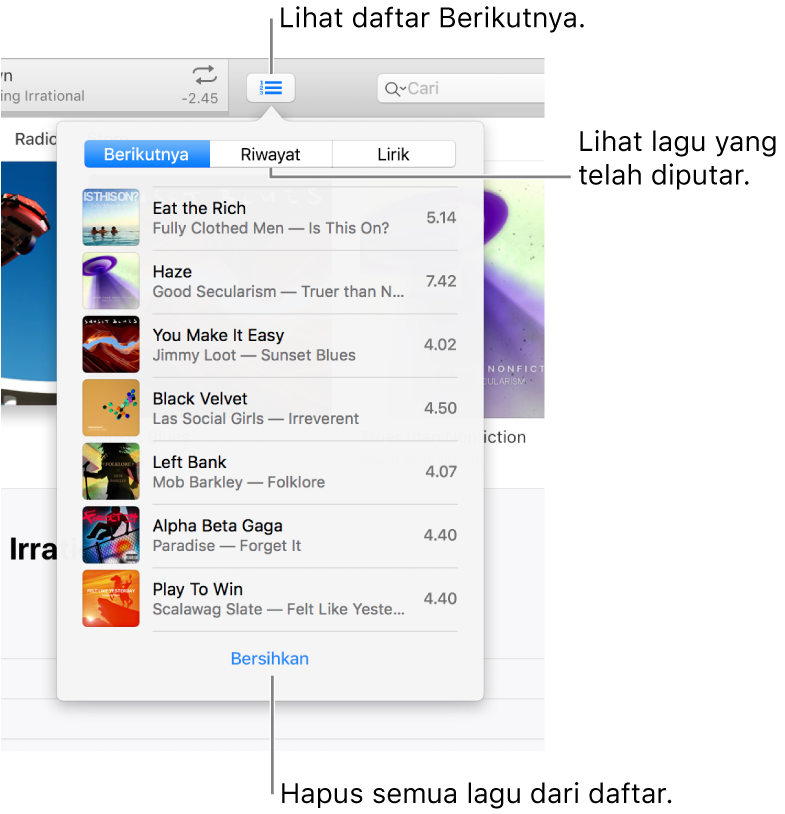The image size is (785, 814).
Task: Click Scalawag Slate — Felt Like Yeste... subtitle
Action: [279, 609]
